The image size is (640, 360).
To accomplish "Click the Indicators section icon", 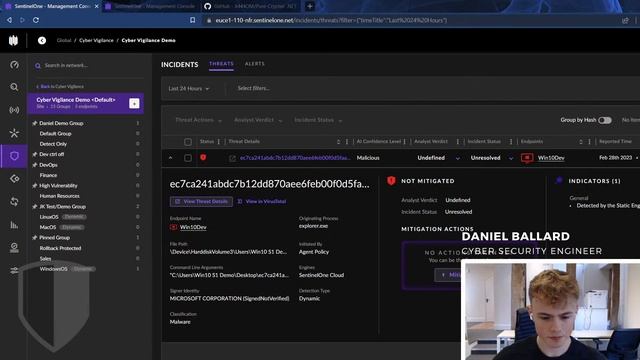I will [559, 180].
